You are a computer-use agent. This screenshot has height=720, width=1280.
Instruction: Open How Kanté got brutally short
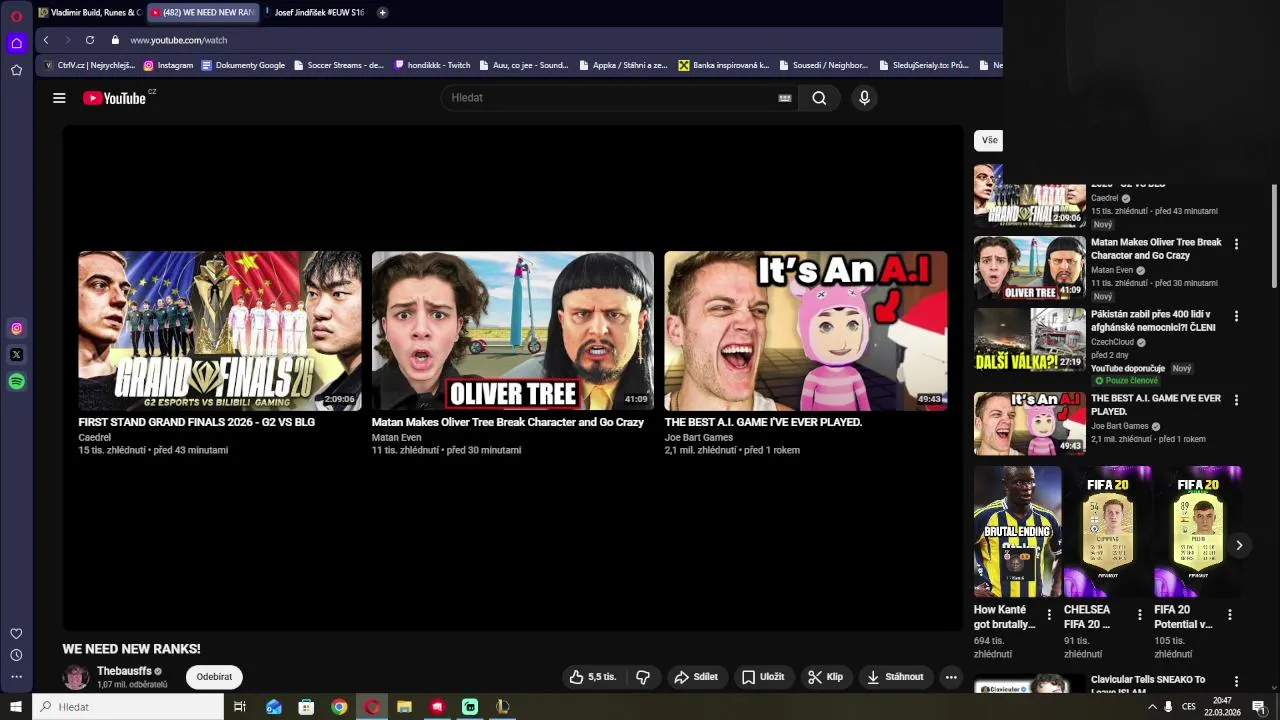(x=1018, y=531)
